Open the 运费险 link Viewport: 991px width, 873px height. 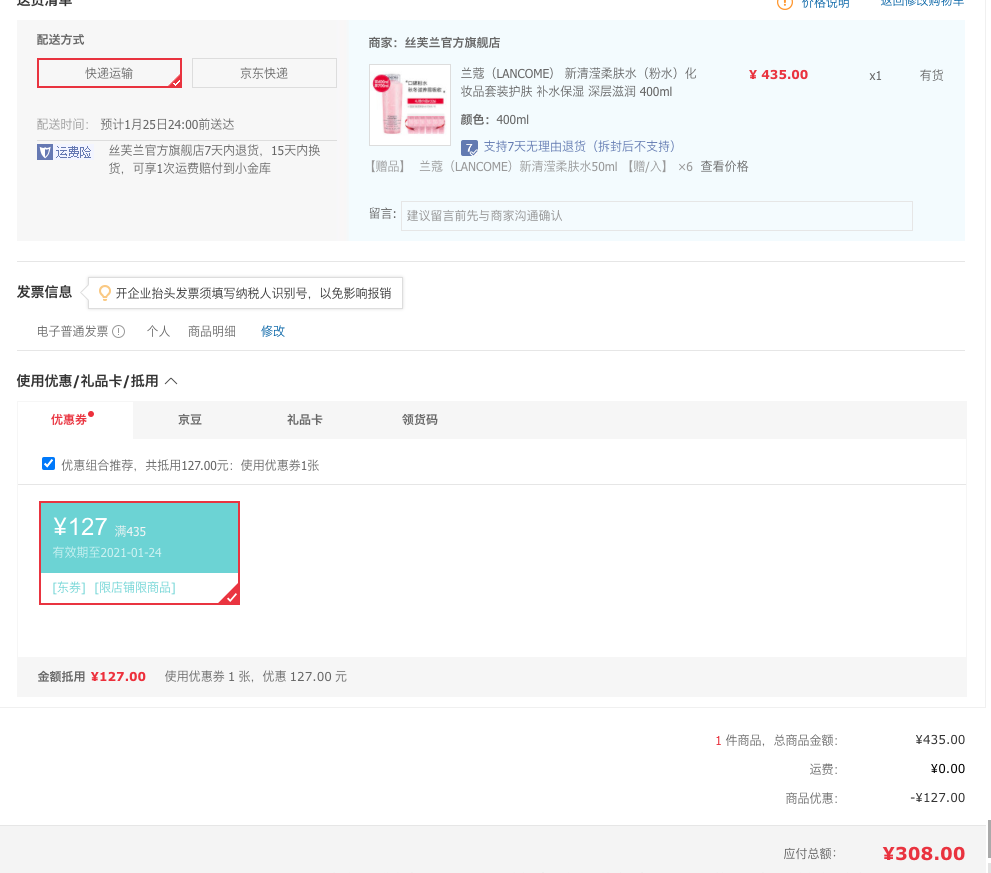pyautogui.click(x=73, y=152)
